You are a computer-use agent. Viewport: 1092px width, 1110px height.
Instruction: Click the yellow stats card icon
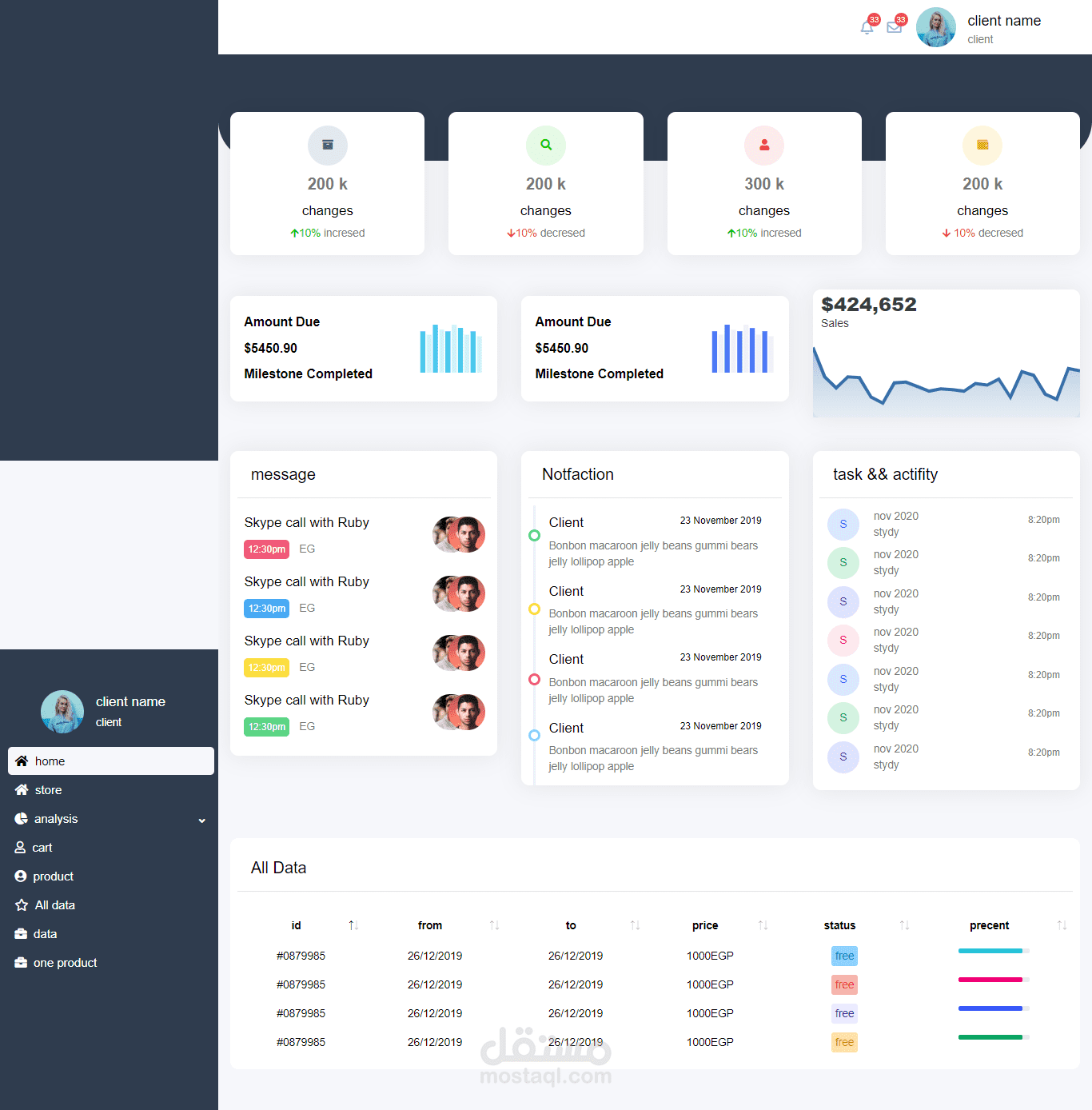tap(982, 146)
